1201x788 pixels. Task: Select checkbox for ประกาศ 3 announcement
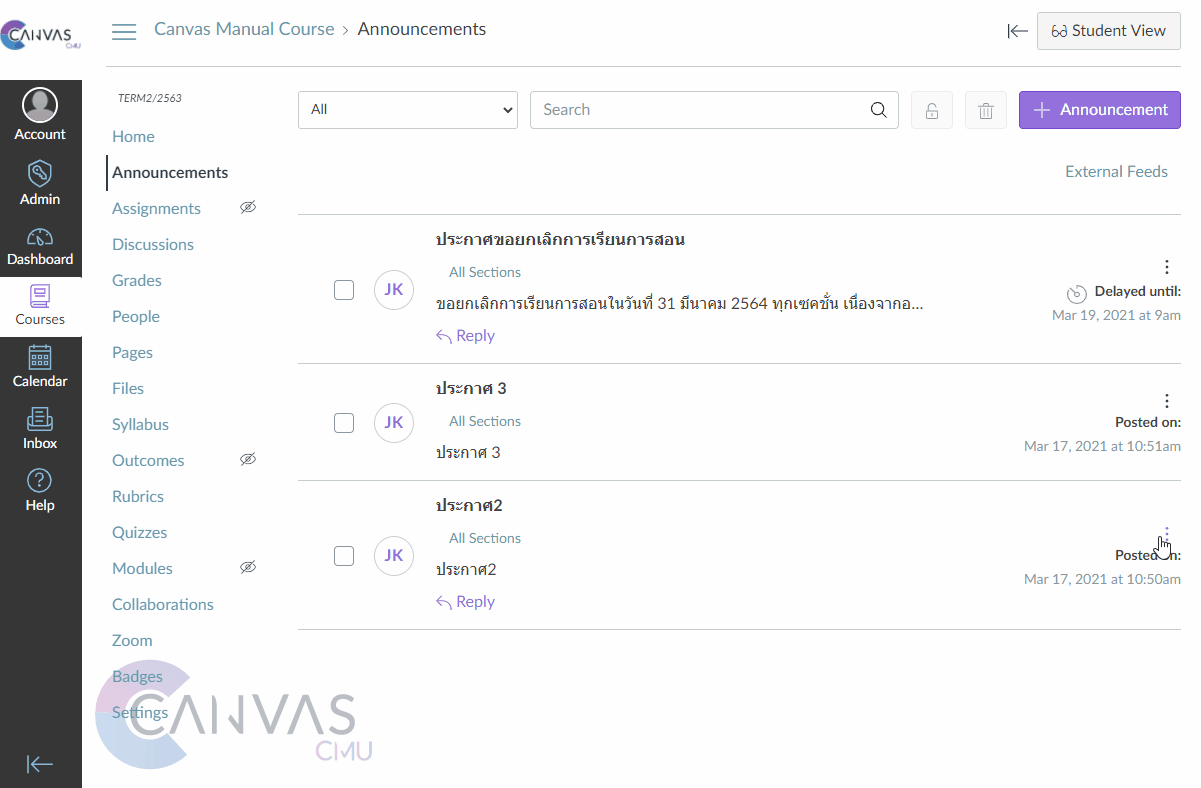[x=343, y=422]
